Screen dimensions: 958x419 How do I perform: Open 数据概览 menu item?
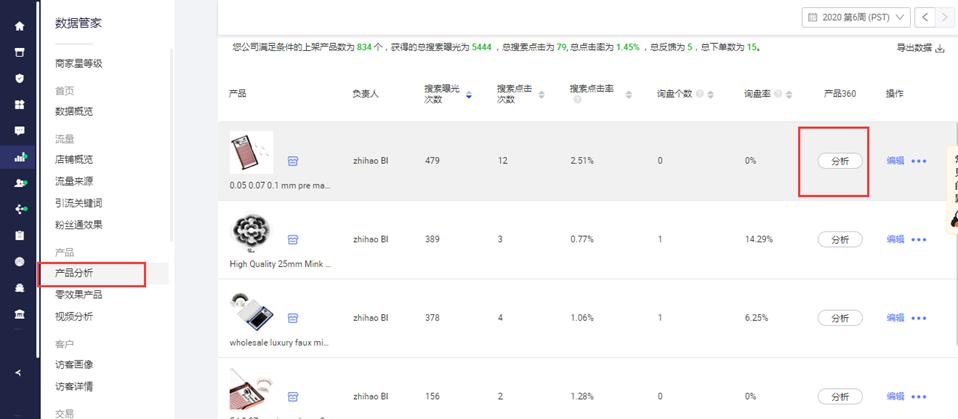click(74, 112)
